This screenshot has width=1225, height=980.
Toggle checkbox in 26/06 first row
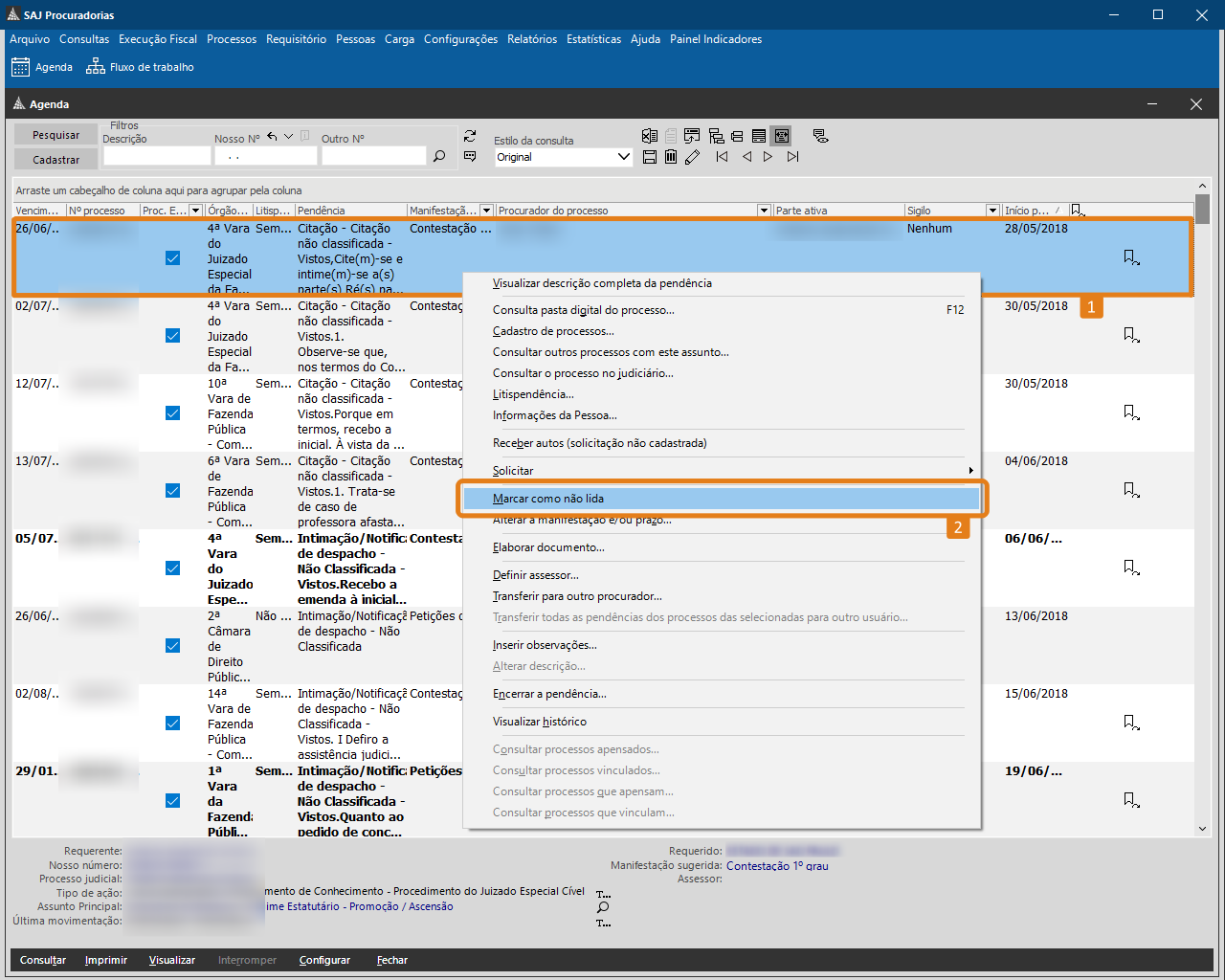(x=172, y=258)
